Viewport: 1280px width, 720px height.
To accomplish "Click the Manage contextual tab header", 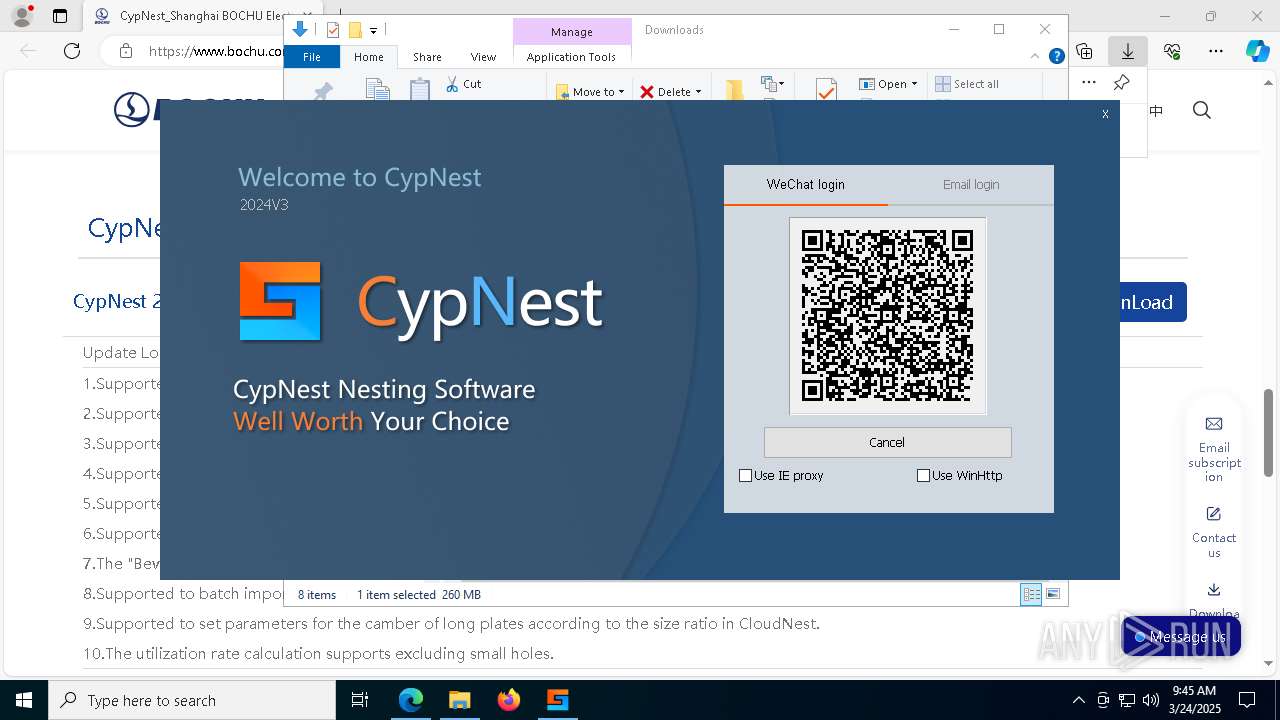I will [572, 32].
